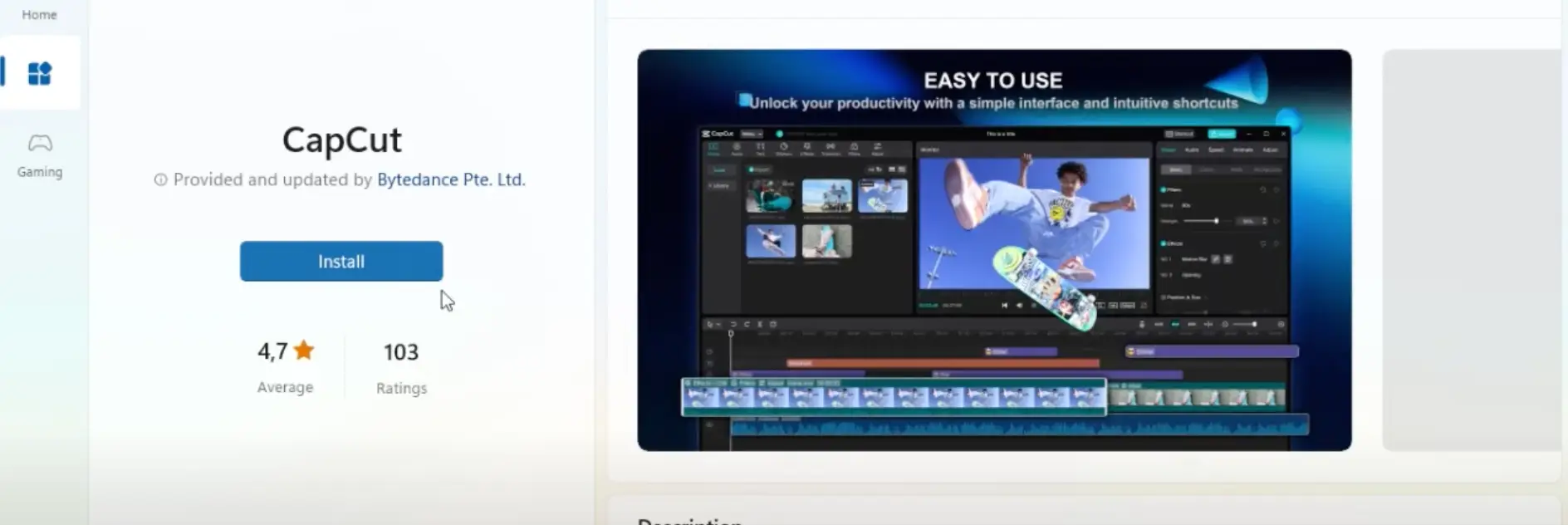Select the Apps icon in sidebar
The image size is (1568, 525).
click(x=40, y=73)
